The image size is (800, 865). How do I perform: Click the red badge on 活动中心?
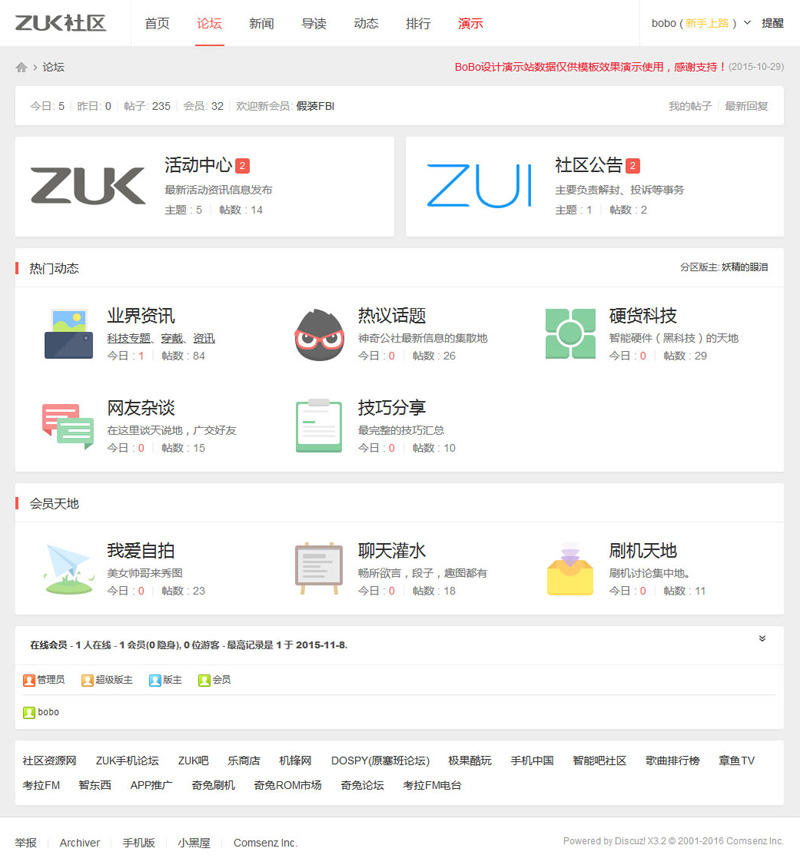[243, 165]
